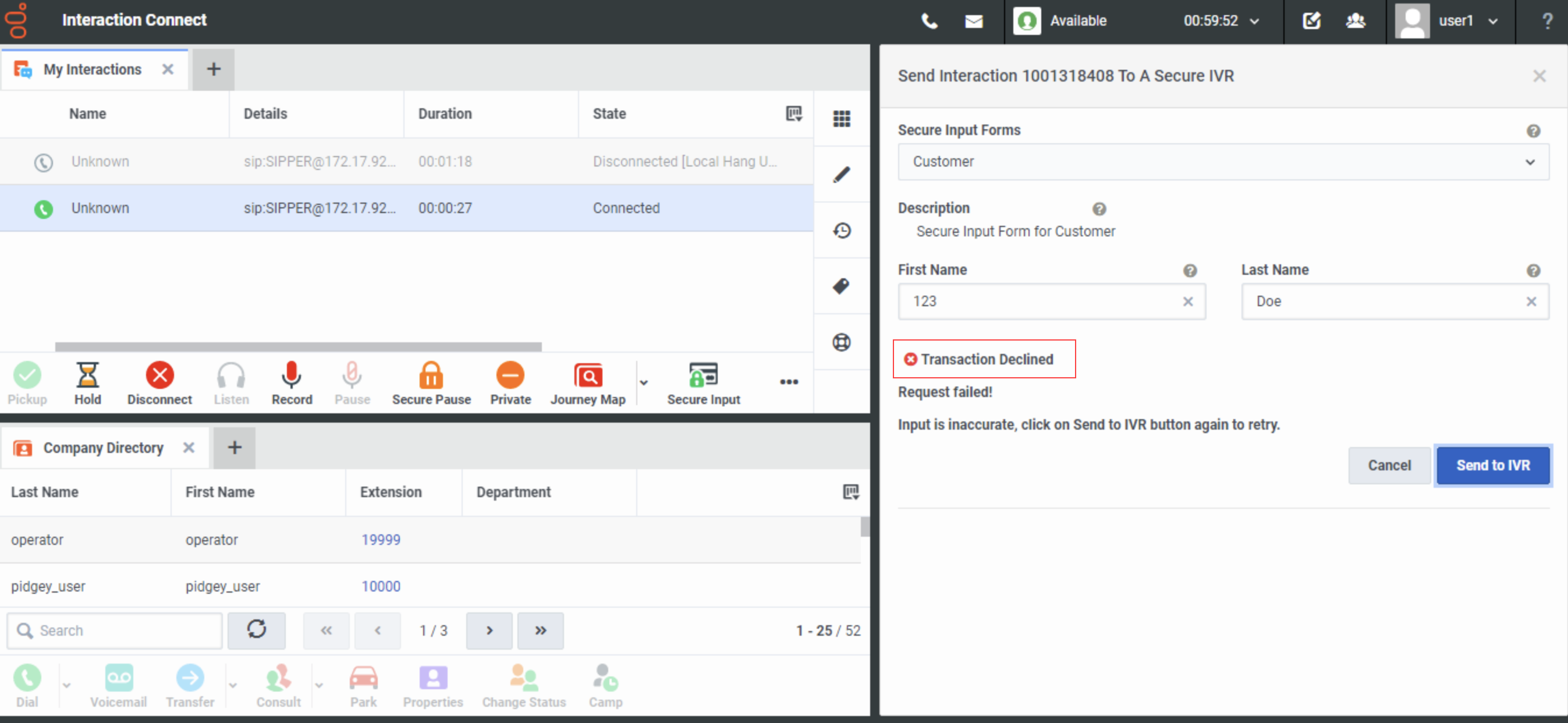Switch to the My Interactions tab
The height and width of the screenshot is (723, 1568).
(x=92, y=69)
